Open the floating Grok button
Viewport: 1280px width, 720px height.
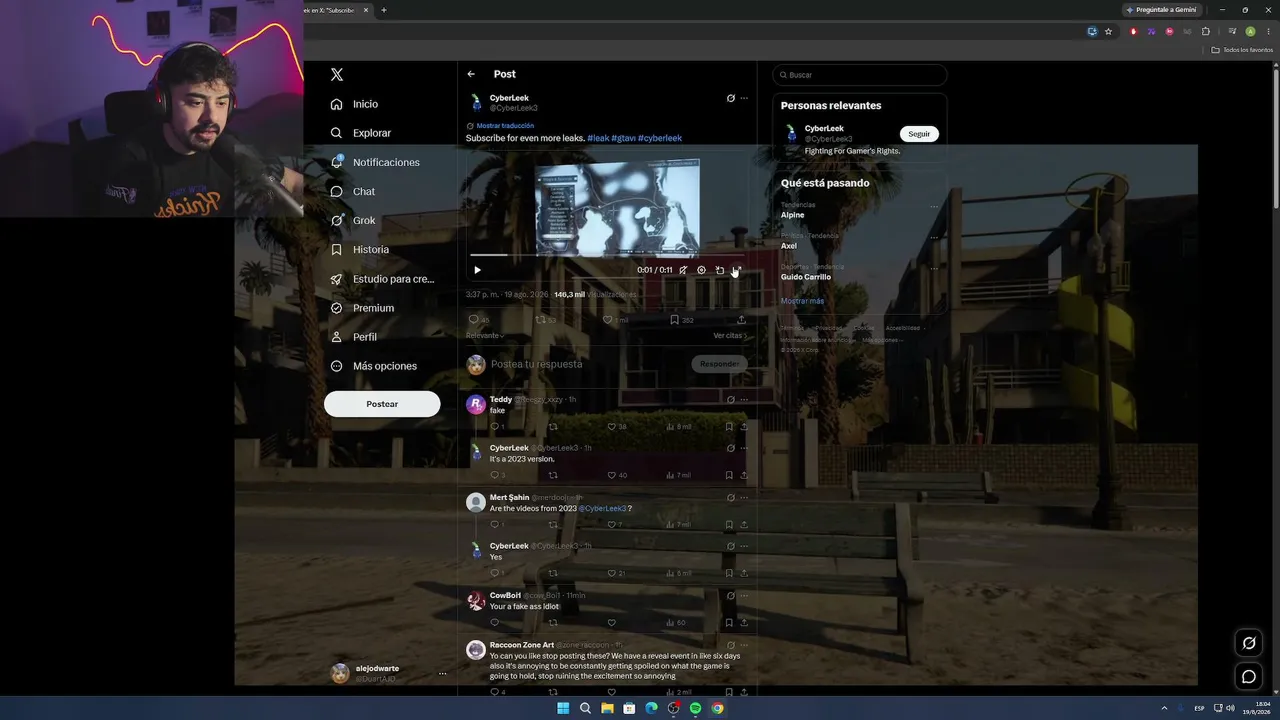point(1249,643)
